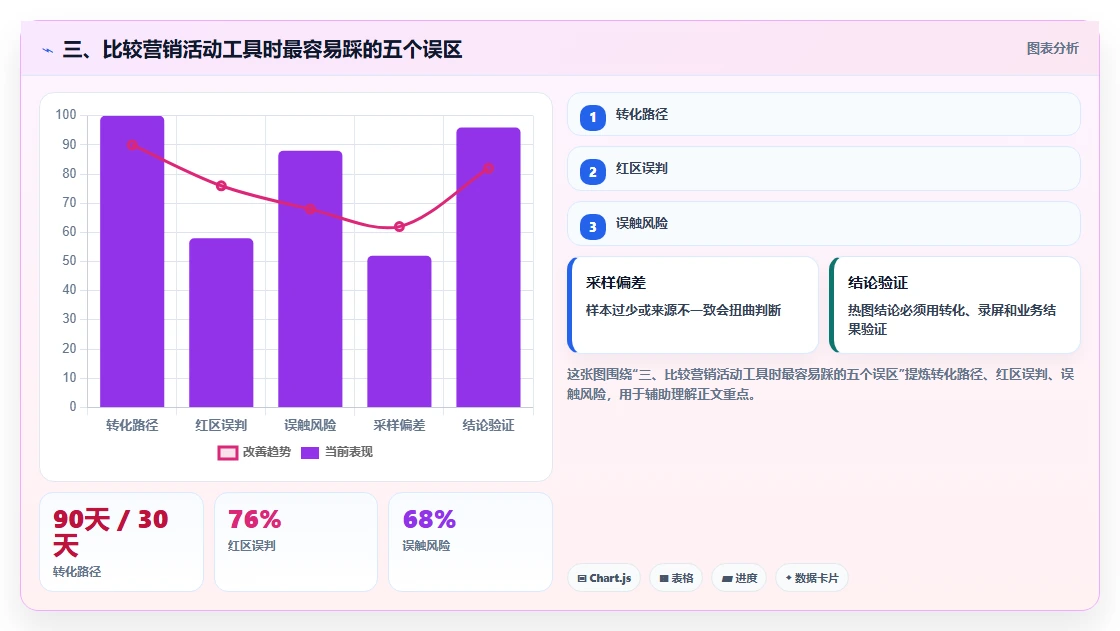Click the 红区误判 label under 76%

pyautogui.click(x=251, y=546)
